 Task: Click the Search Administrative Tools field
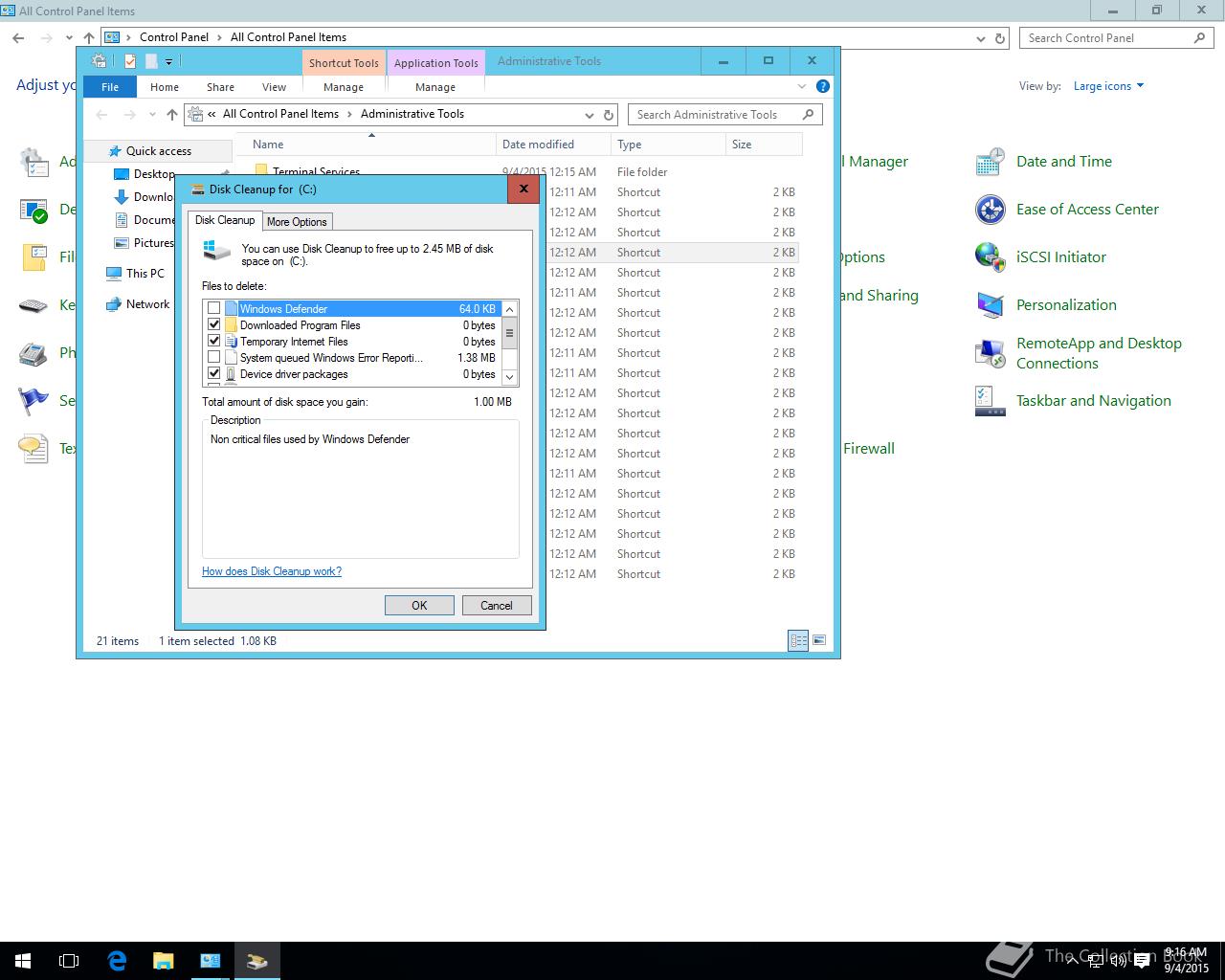716,114
